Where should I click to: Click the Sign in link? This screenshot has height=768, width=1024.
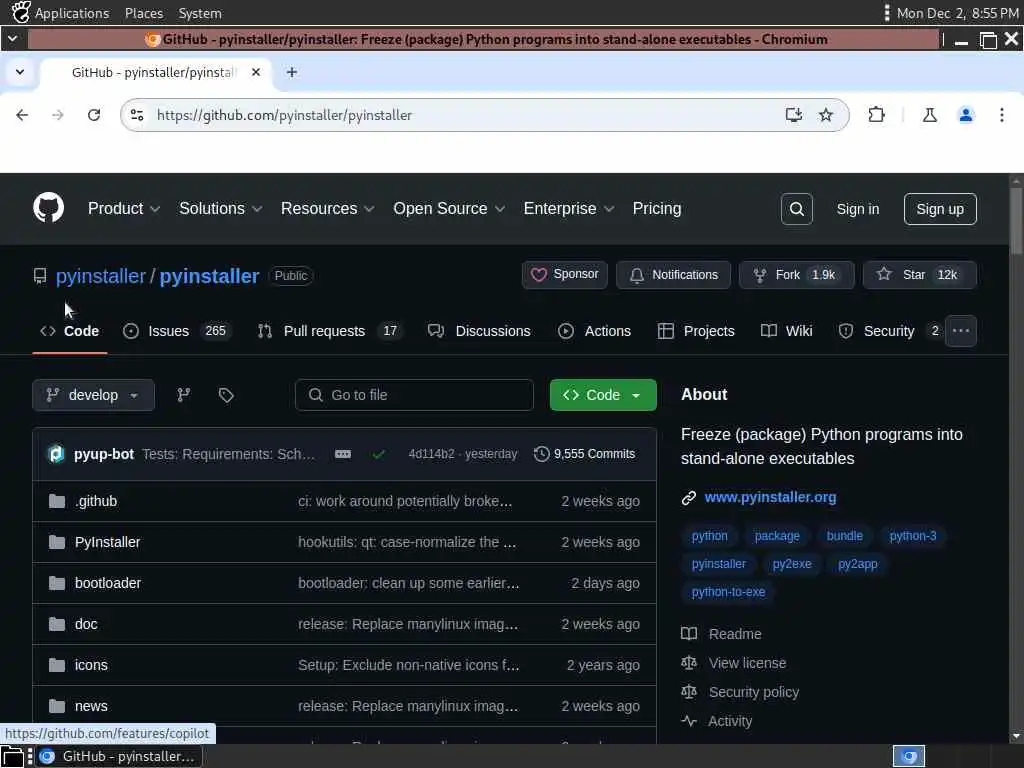pos(857,209)
